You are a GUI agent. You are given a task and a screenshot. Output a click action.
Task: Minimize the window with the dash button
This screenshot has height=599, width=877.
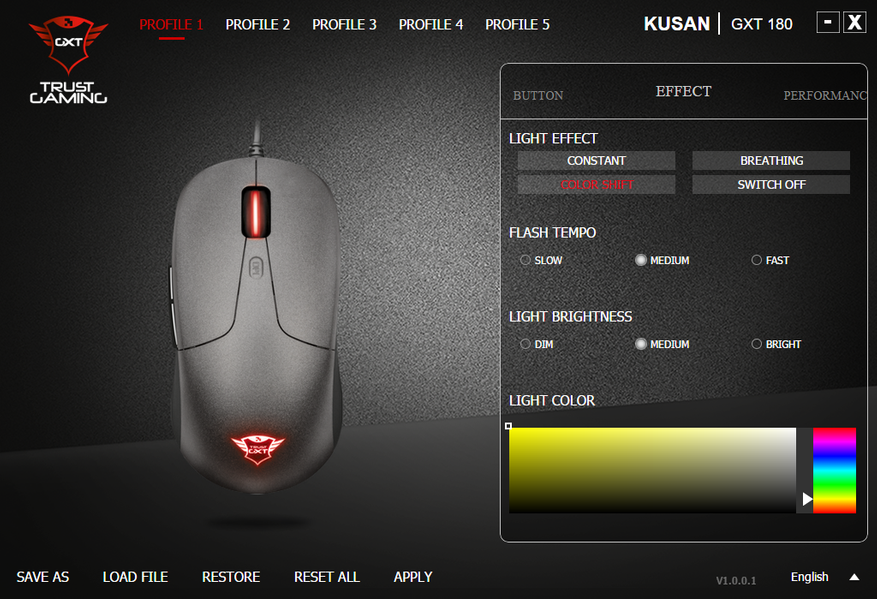pyautogui.click(x=828, y=23)
